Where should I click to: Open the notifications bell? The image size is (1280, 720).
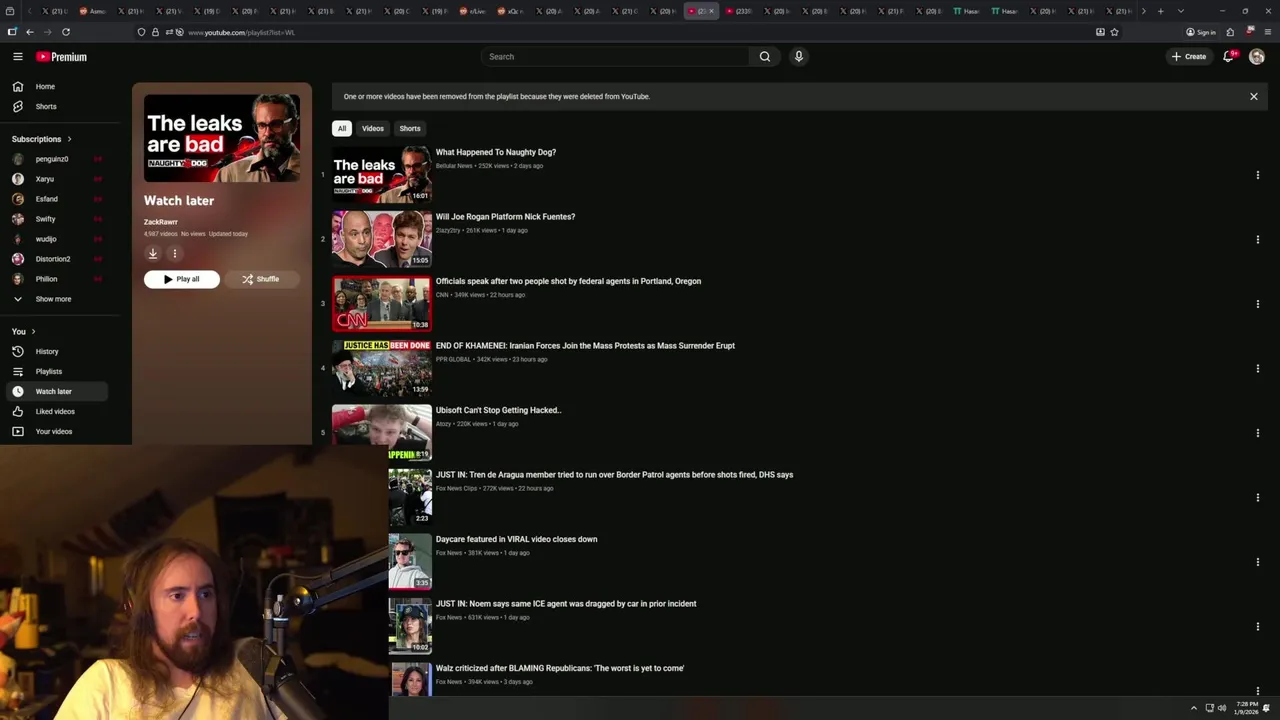pos(1229,57)
